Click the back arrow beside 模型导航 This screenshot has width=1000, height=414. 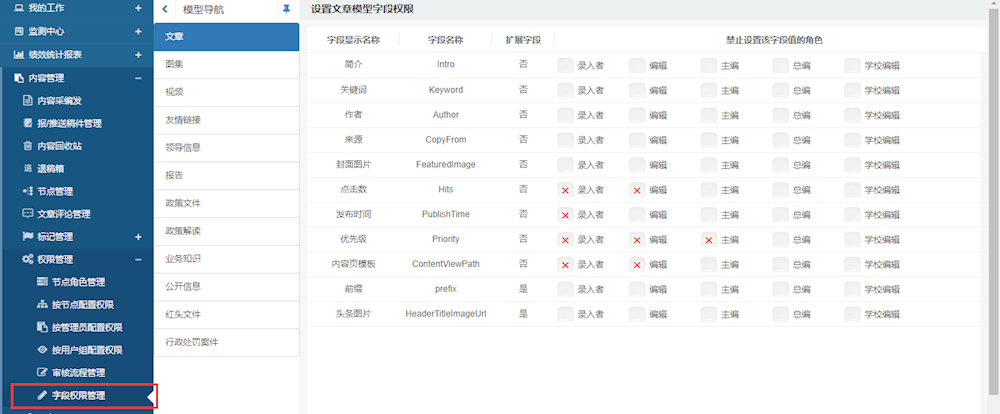point(165,9)
